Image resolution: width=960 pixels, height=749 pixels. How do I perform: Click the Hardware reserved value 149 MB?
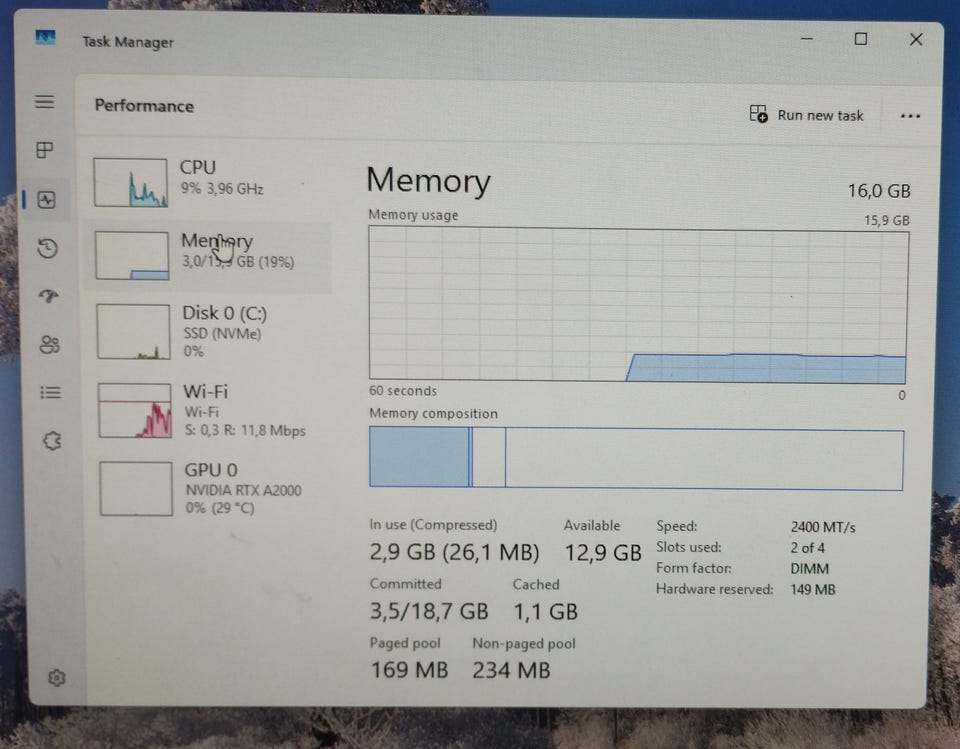pyautogui.click(x=812, y=589)
